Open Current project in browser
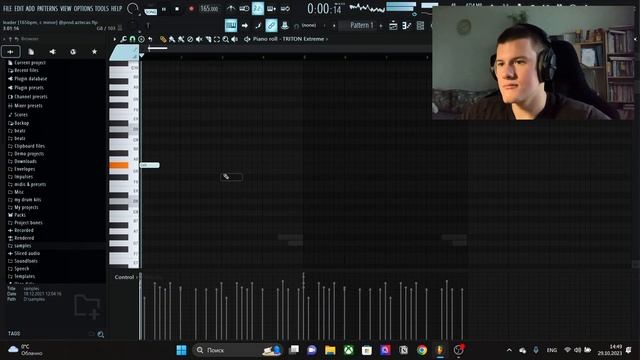This screenshot has height=360, width=640. point(27,63)
